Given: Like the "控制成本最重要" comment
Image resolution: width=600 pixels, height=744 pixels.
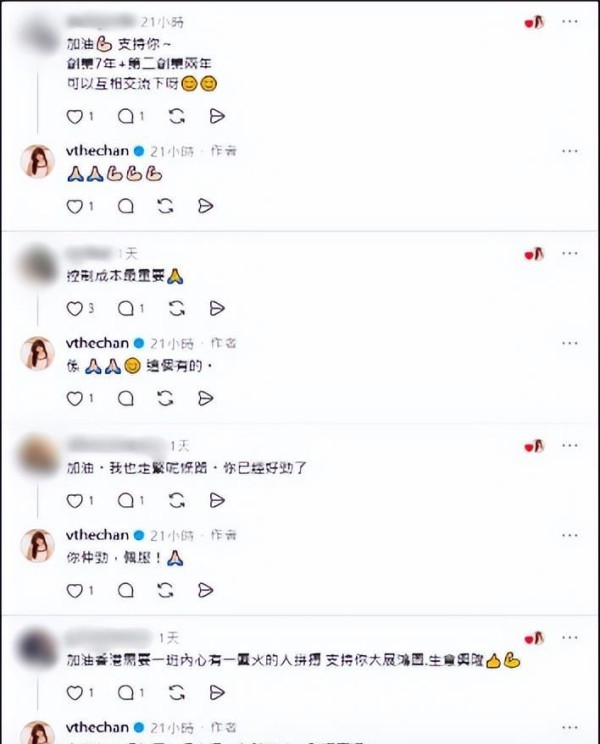Looking at the screenshot, I should tap(74, 308).
